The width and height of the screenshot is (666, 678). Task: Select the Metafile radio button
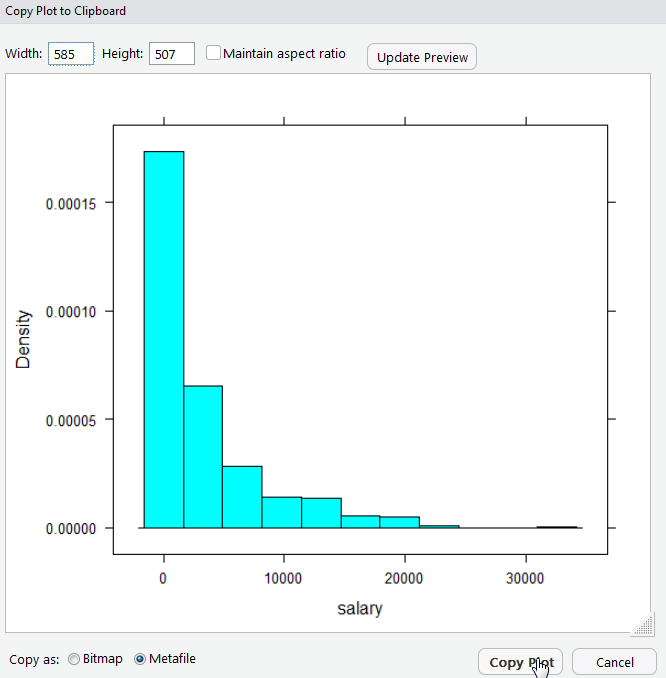pyautogui.click(x=140, y=659)
